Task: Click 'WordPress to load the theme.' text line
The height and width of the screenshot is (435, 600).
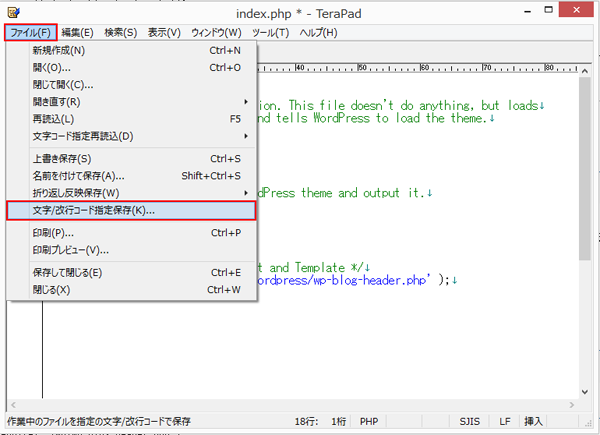Action: click(400, 118)
